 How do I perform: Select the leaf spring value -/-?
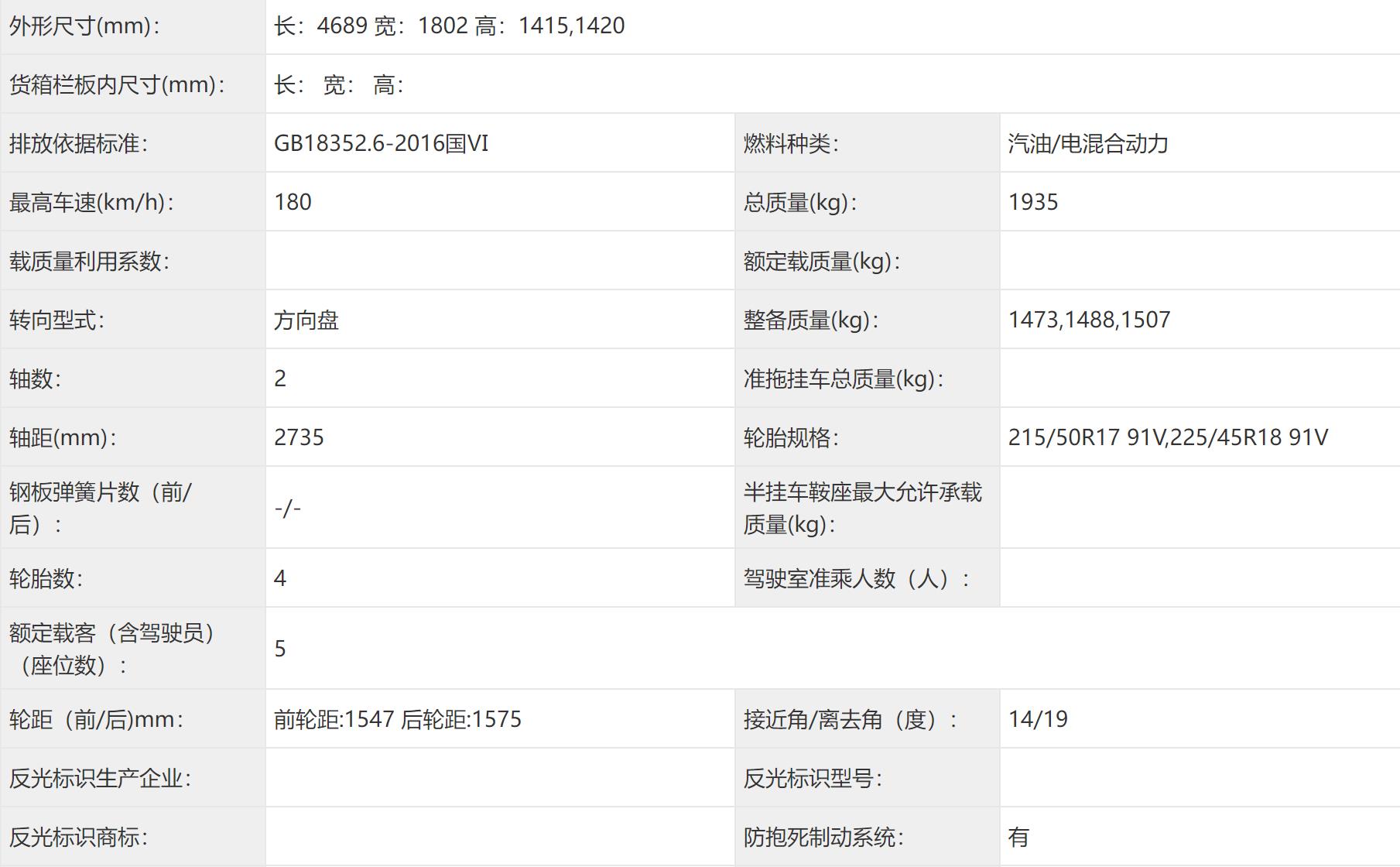tap(287, 508)
